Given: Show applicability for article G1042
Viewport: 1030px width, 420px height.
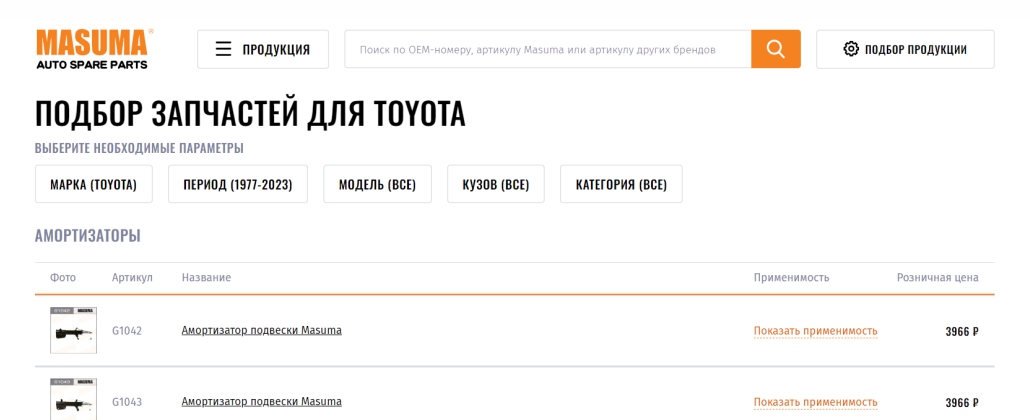Looking at the screenshot, I should click(x=815, y=331).
